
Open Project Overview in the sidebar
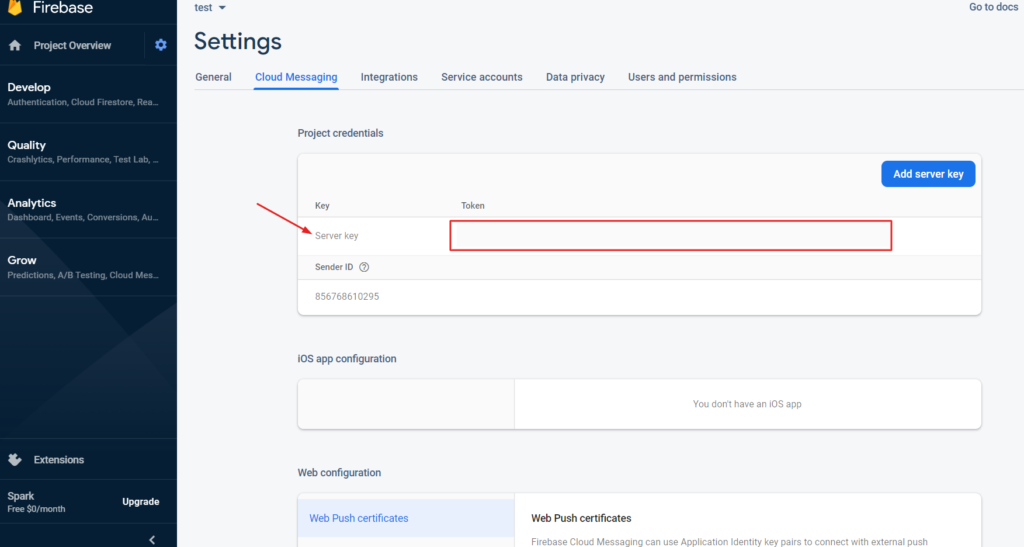coord(72,46)
